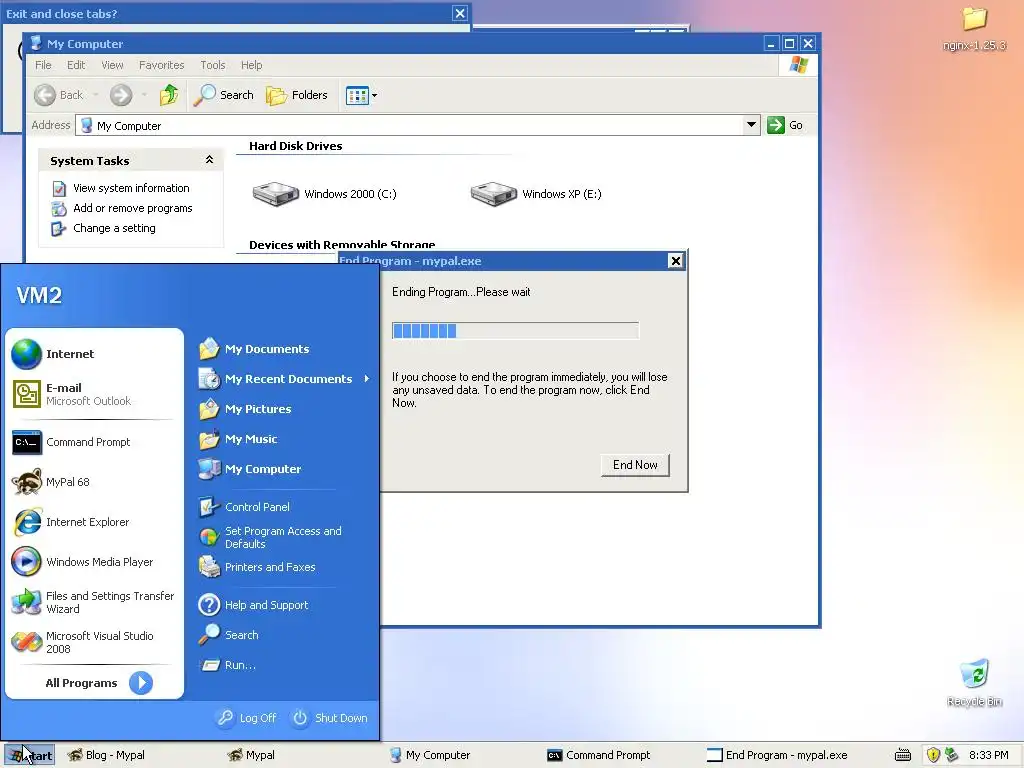Screen dimensions: 1024x768
Task: Close the Exit and close tabs dialog
Action: (x=460, y=13)
